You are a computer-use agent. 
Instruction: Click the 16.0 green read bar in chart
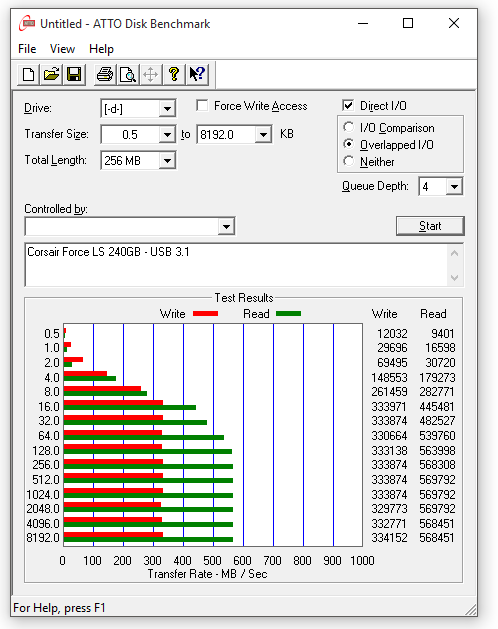click(x=130, y=408)
